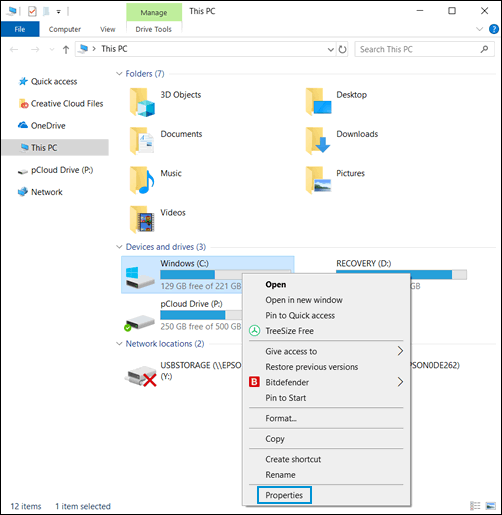502x515 pixels.
Task: Click the Back navigation arrow
Action: 14,50
